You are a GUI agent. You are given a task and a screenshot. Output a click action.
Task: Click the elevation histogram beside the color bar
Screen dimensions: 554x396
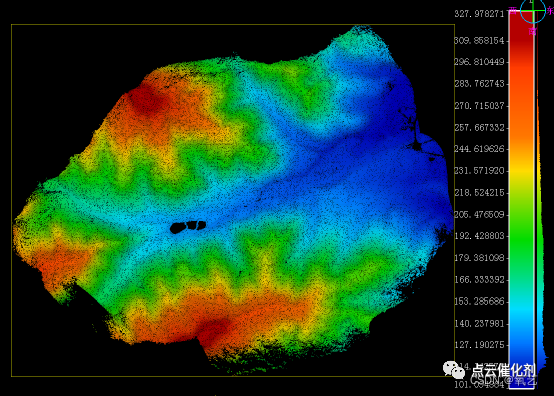tap(539, 230)
